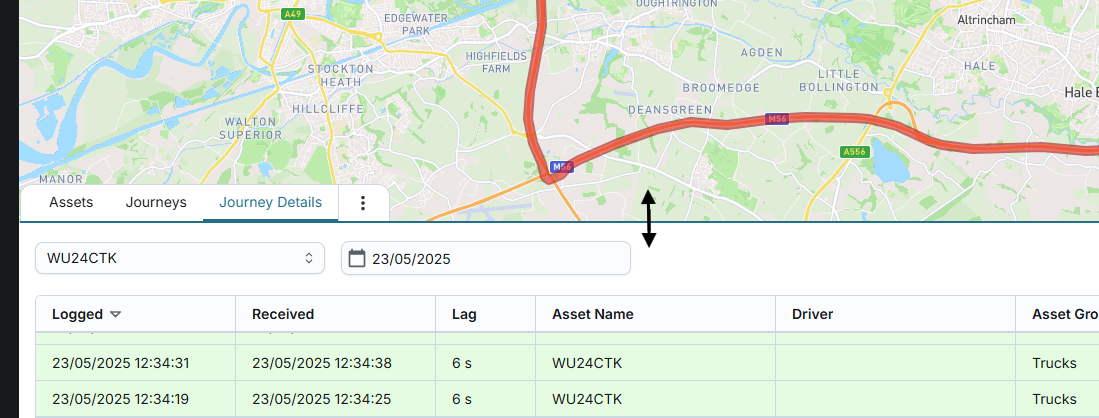Switch to the Journeys tab
This screenshot has height=418, width=1099.
pyautogui.click(x=156, y=202)
